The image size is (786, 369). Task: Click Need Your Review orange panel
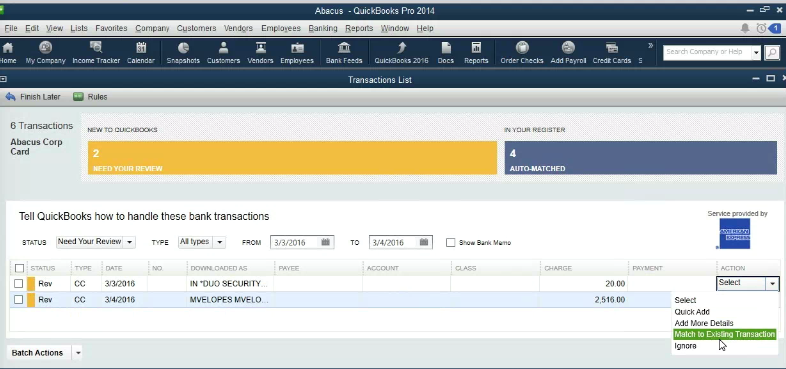pos(292,158)
